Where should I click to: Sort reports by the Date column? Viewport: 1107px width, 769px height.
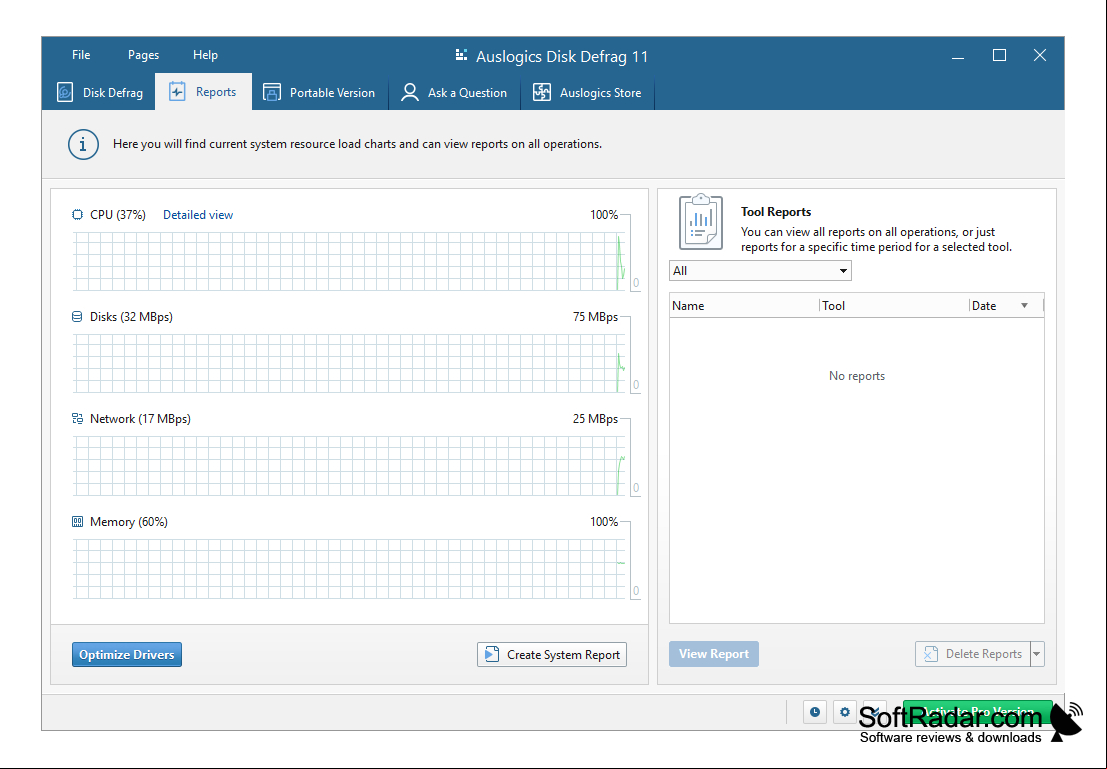(x=1006, y=306)
